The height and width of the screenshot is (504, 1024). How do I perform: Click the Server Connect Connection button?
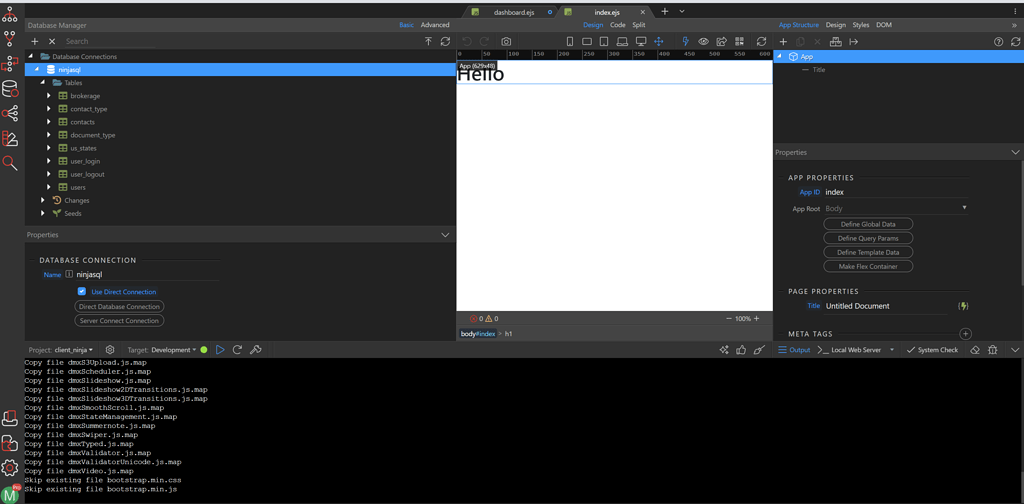(119, 321)
